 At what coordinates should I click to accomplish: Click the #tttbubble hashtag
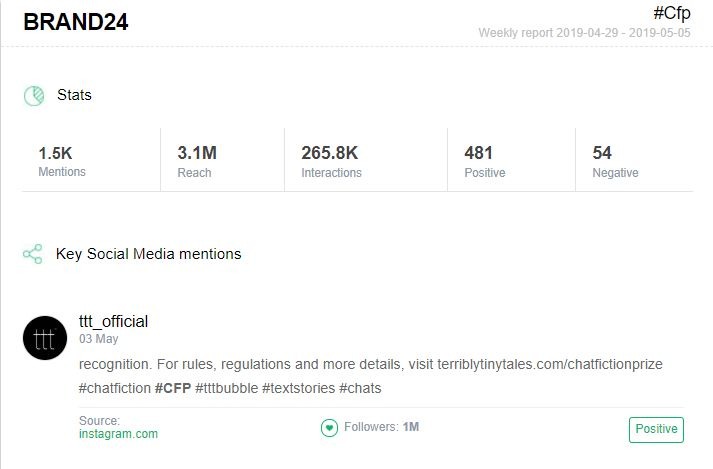tap(226, 387)
